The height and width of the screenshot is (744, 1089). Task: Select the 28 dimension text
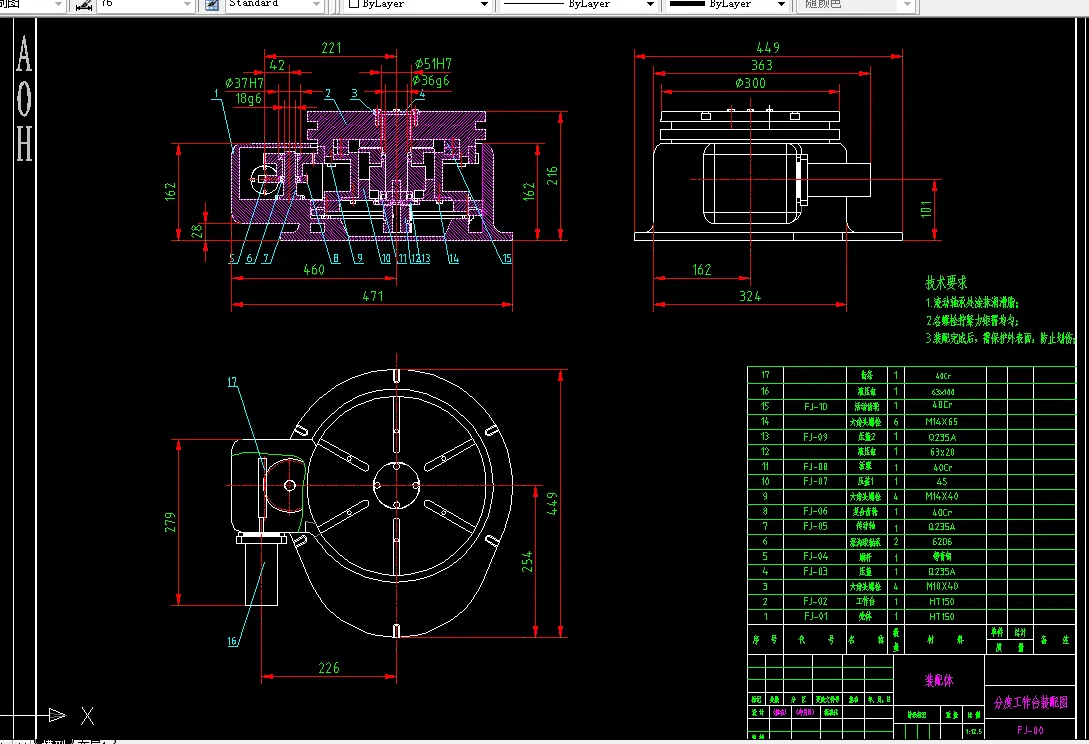[x=197, y=230]
